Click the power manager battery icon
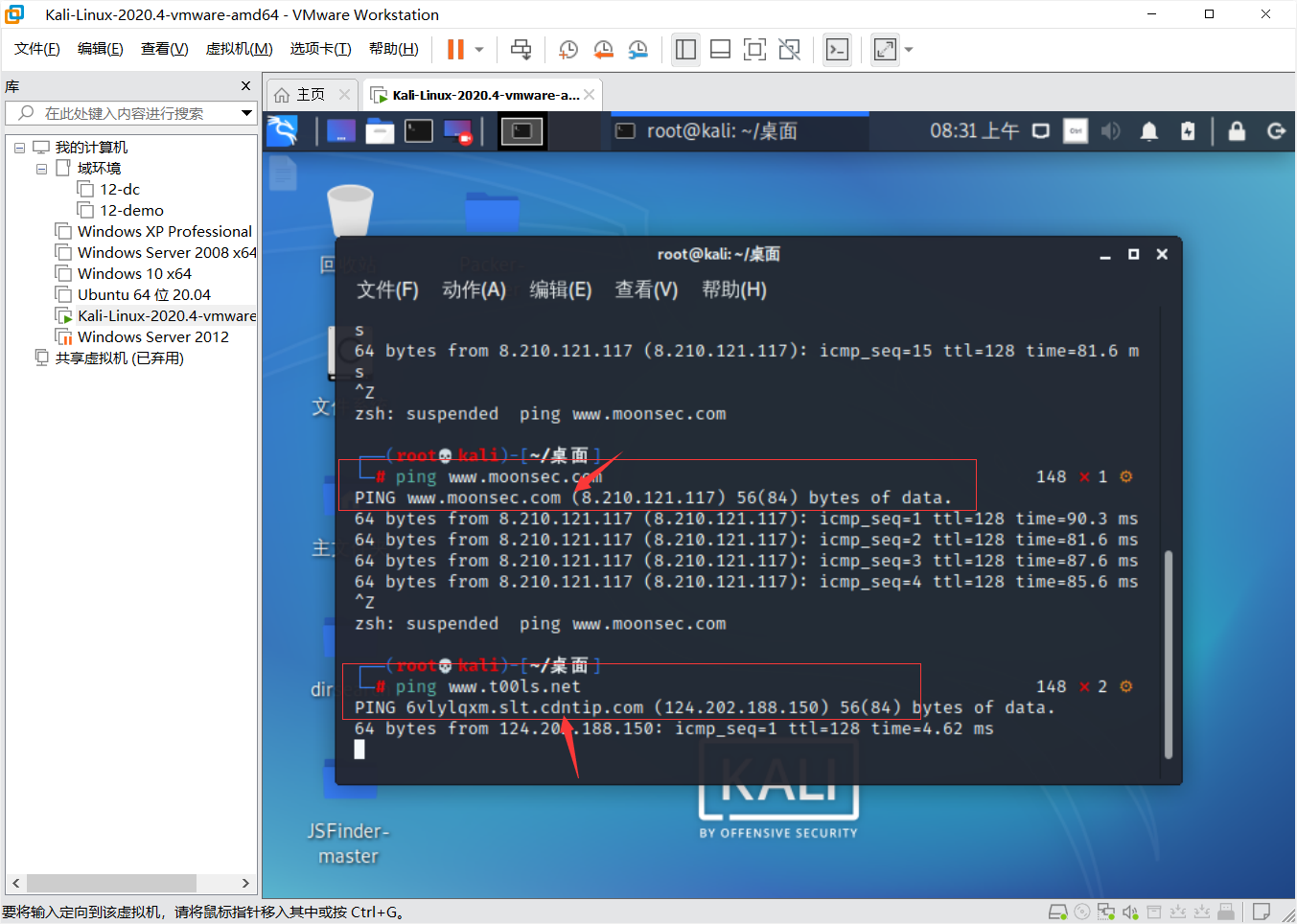The width and height of the screenshot is (1297, 924). click(x=1188, y=131)
